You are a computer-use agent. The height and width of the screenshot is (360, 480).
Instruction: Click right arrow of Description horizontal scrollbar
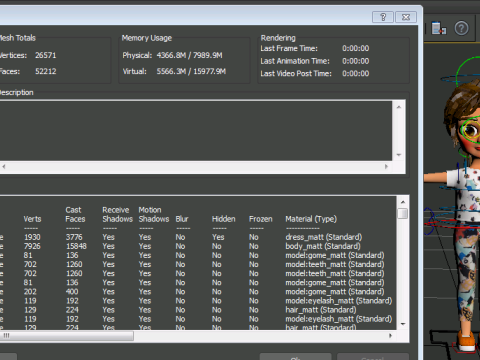pos(386,166)
